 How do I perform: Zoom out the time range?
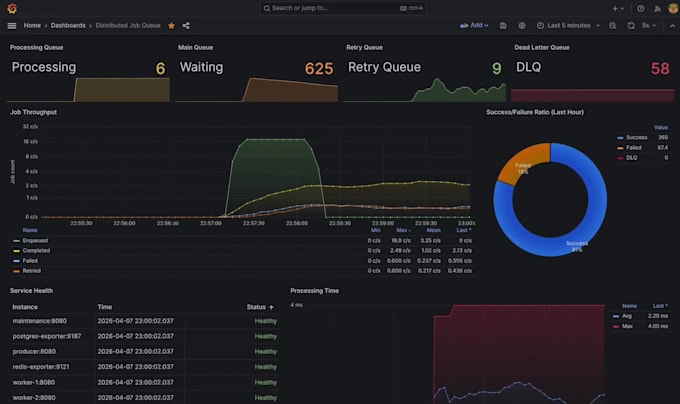612,26
